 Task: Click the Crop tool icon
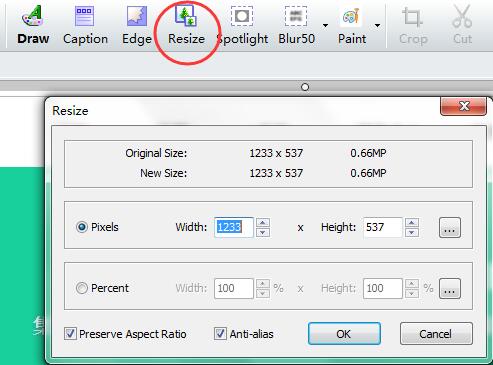pos(412,17)
